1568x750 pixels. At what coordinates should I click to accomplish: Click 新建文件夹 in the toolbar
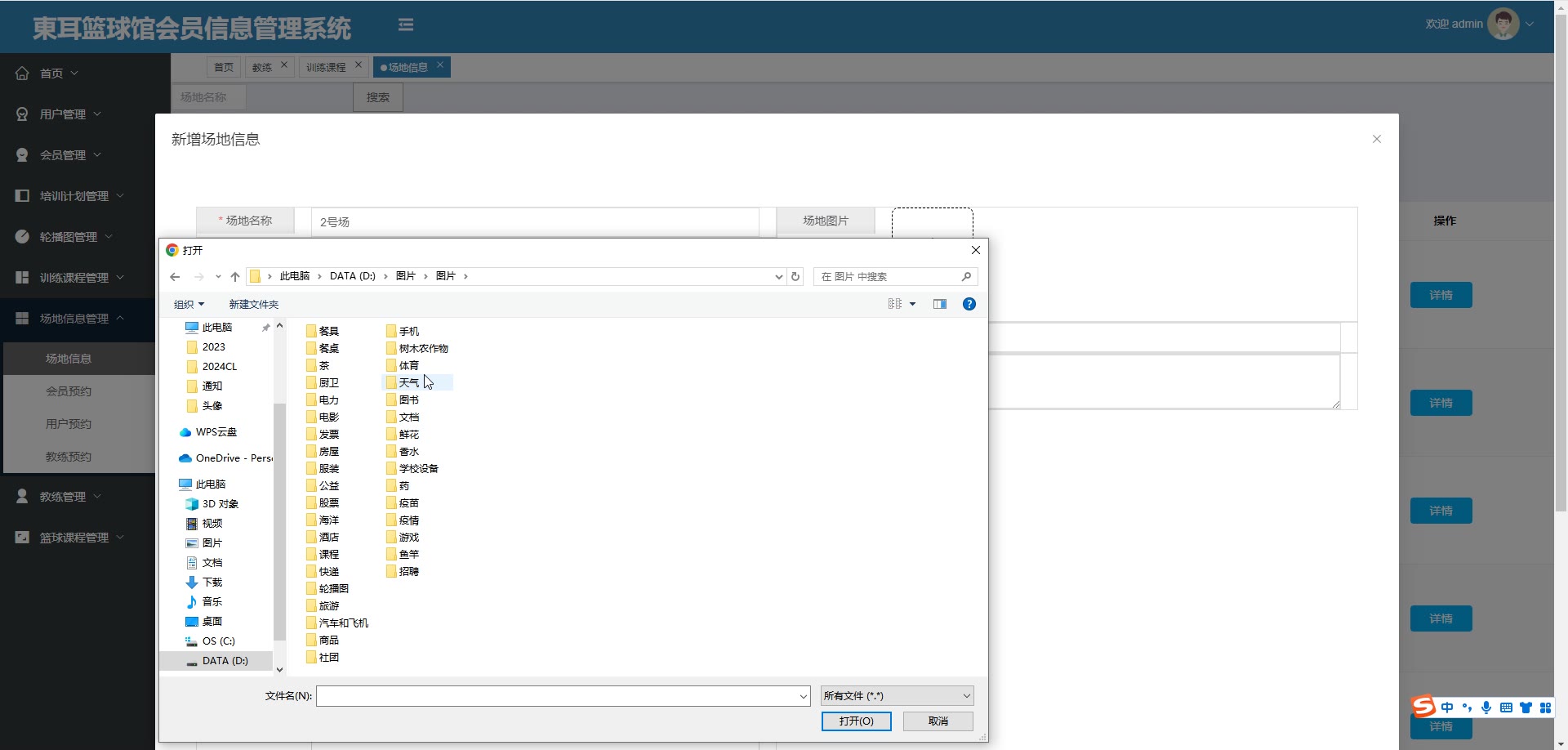point(253,305)
